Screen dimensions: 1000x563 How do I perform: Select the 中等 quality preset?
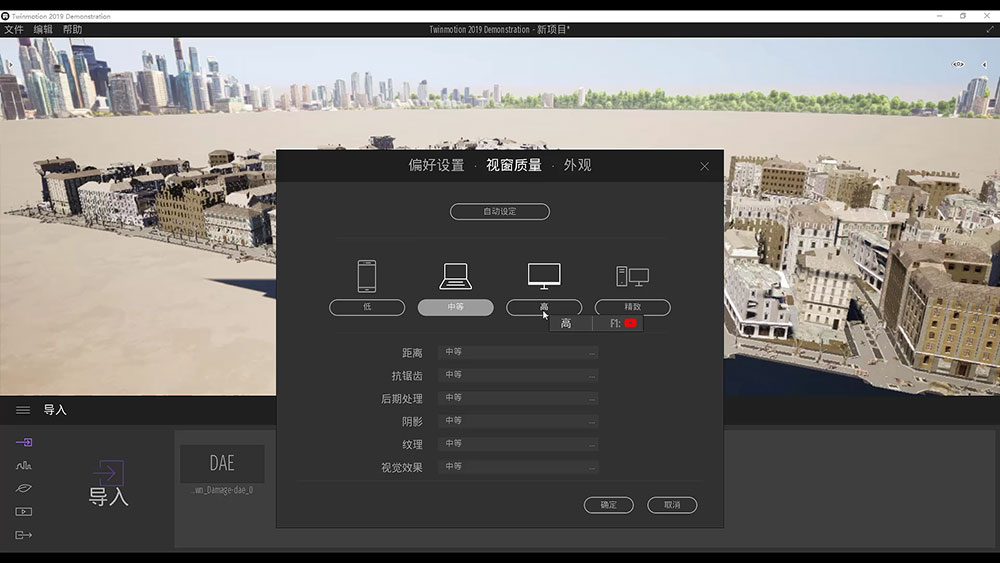click(455, 308)
